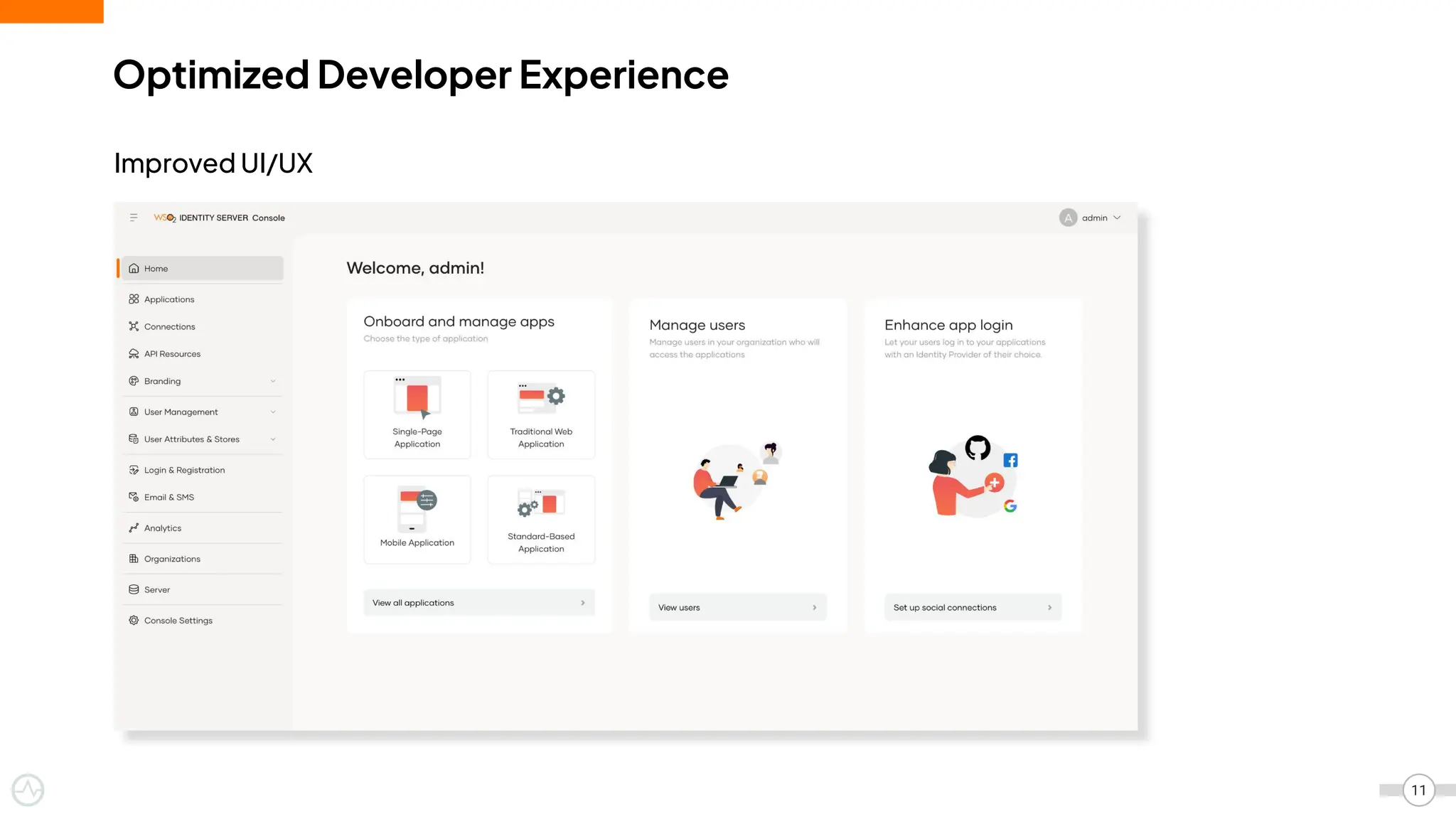The image size is (1456, 819).
Task: Click Set up social connections button
Action: click(973, 607)
